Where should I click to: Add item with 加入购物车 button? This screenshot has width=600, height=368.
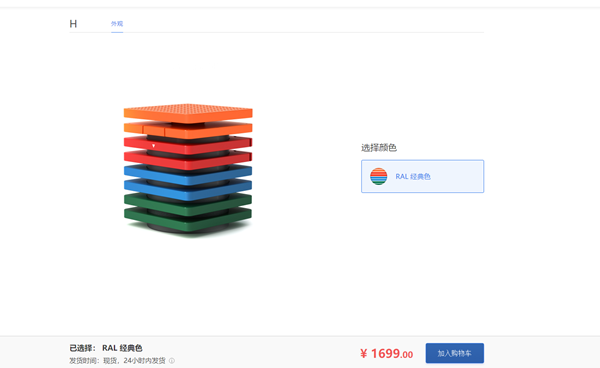[x=455, y=353]
